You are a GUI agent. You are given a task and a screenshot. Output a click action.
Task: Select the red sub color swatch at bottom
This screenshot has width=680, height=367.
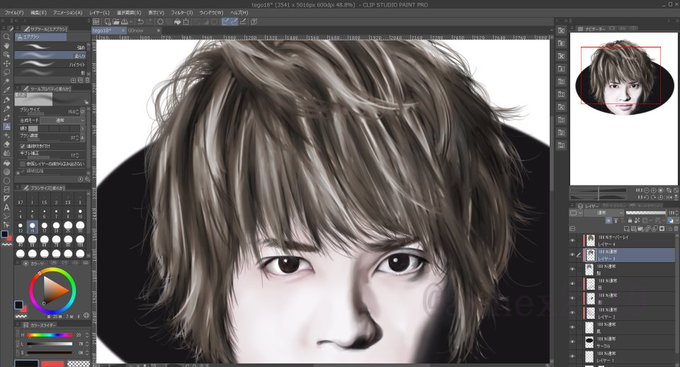[52, 364]
